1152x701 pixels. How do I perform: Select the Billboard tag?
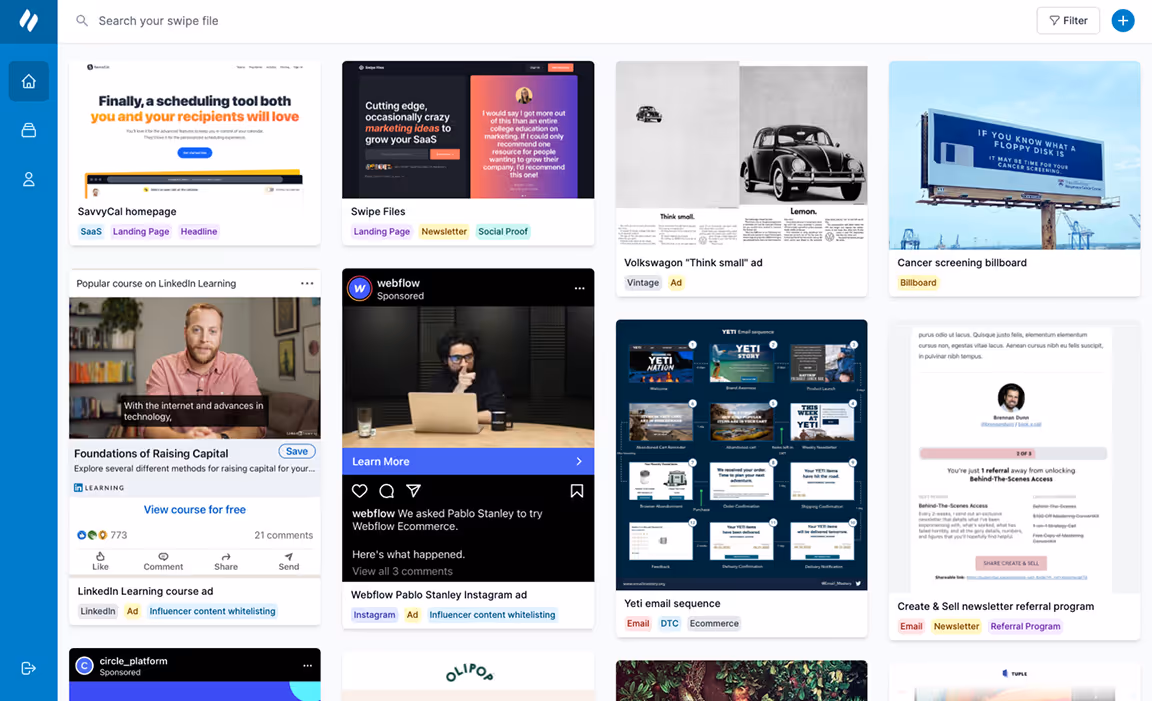918,283
